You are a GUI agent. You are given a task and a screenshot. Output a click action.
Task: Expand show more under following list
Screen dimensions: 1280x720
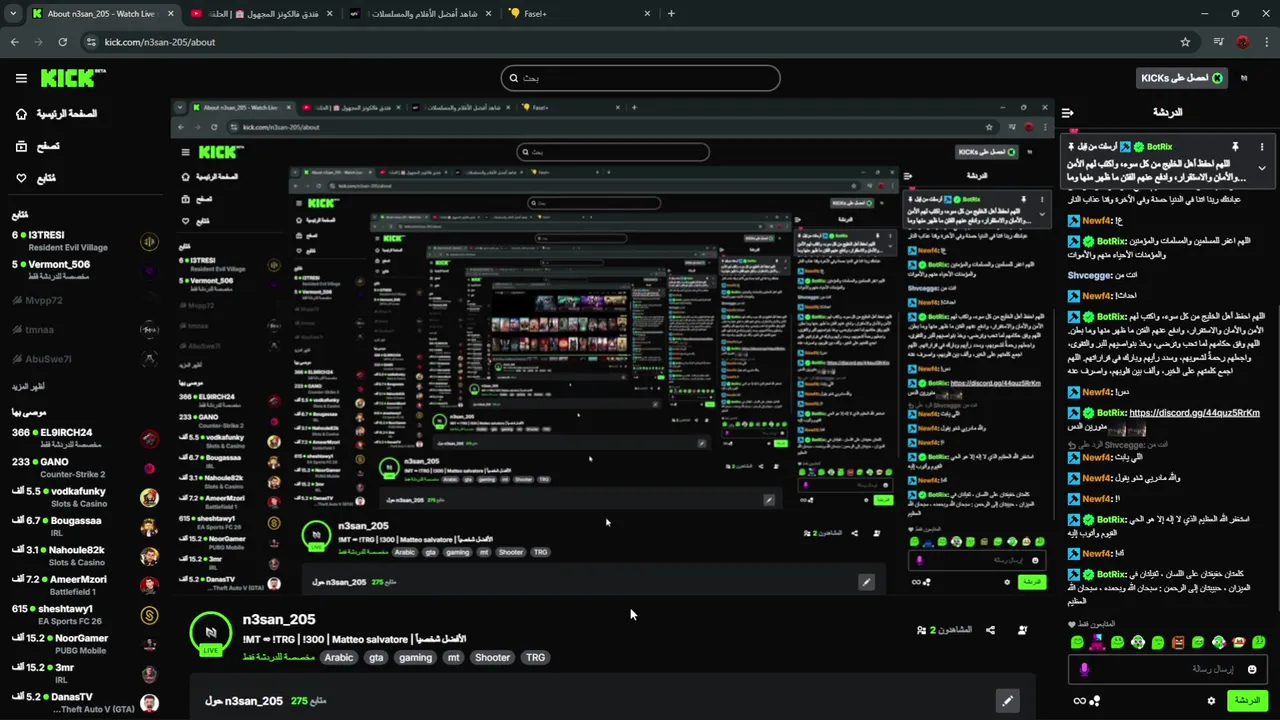(x=29, y=386)
